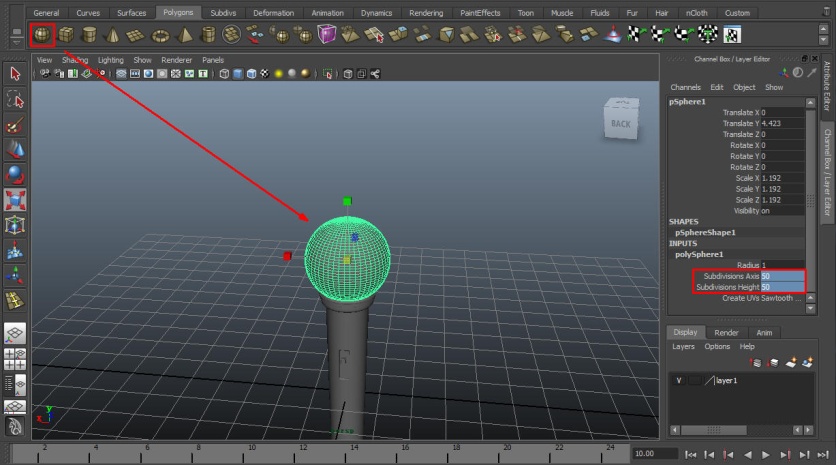Toggle layer1 visibility V box
836x465 pixels.
pyautogui.click(x=679, y=380)
